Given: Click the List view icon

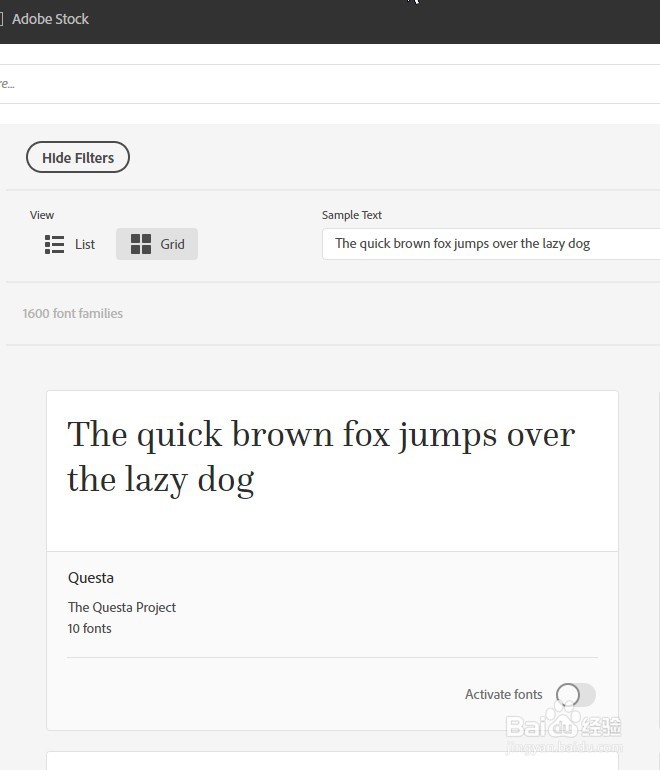Looking at the screenshot, I should point(55,244).
